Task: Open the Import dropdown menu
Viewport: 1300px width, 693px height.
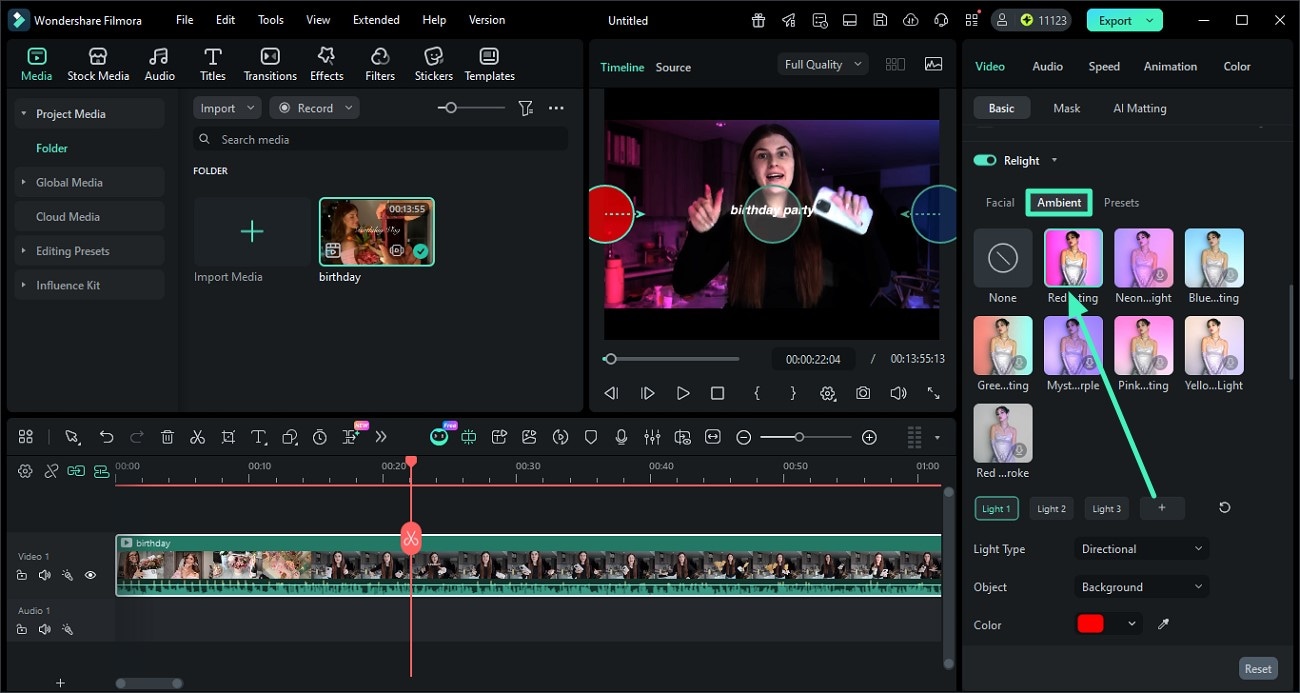Action: (226, 108)
